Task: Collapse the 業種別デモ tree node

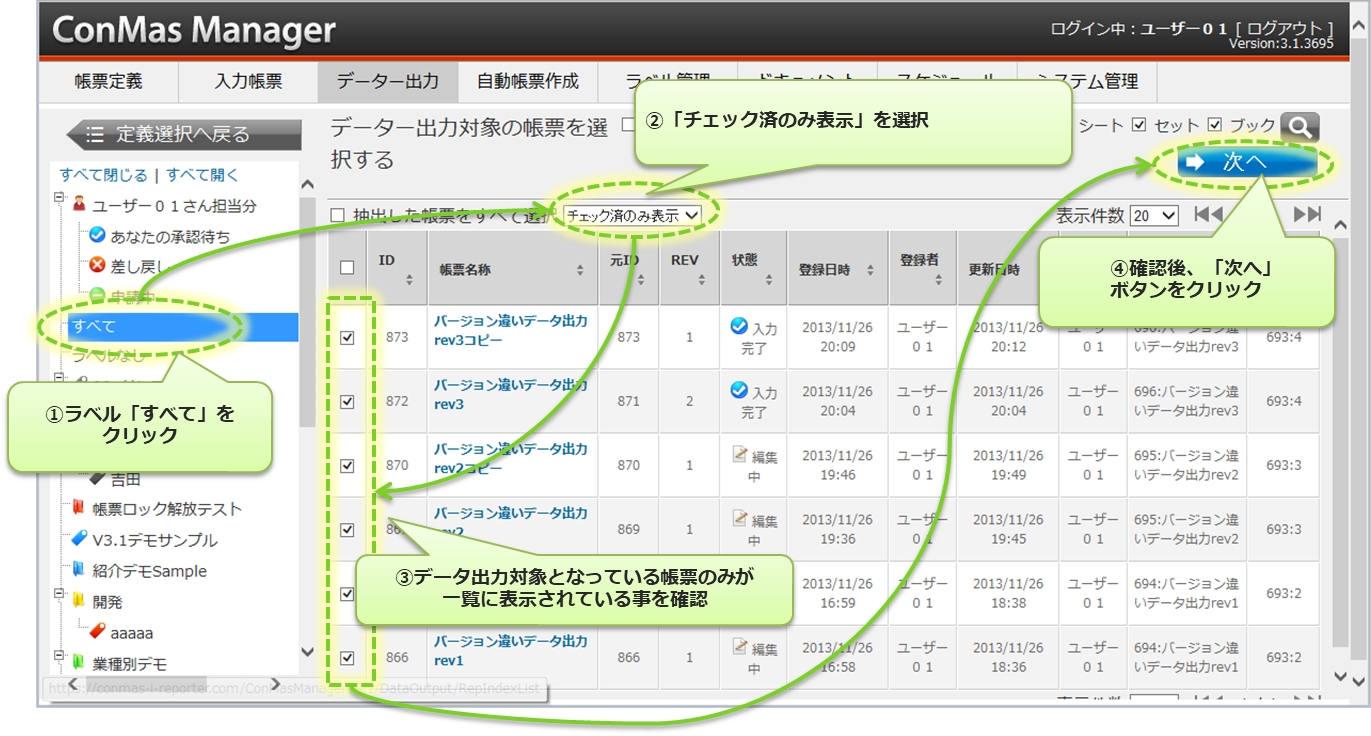Action: click(60, 657)
